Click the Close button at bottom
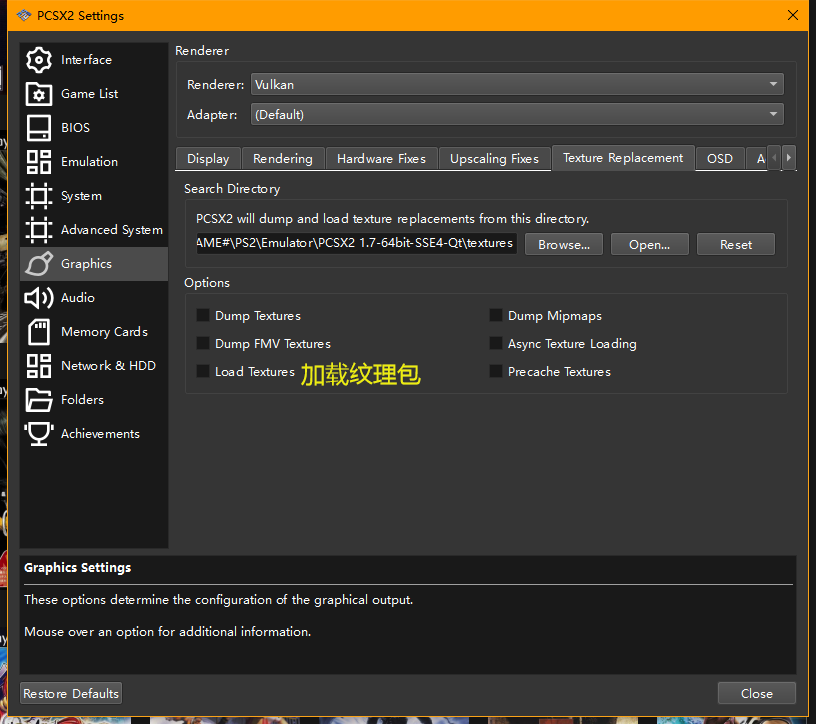Screen dimensions: 816x724 pos(757,693)
